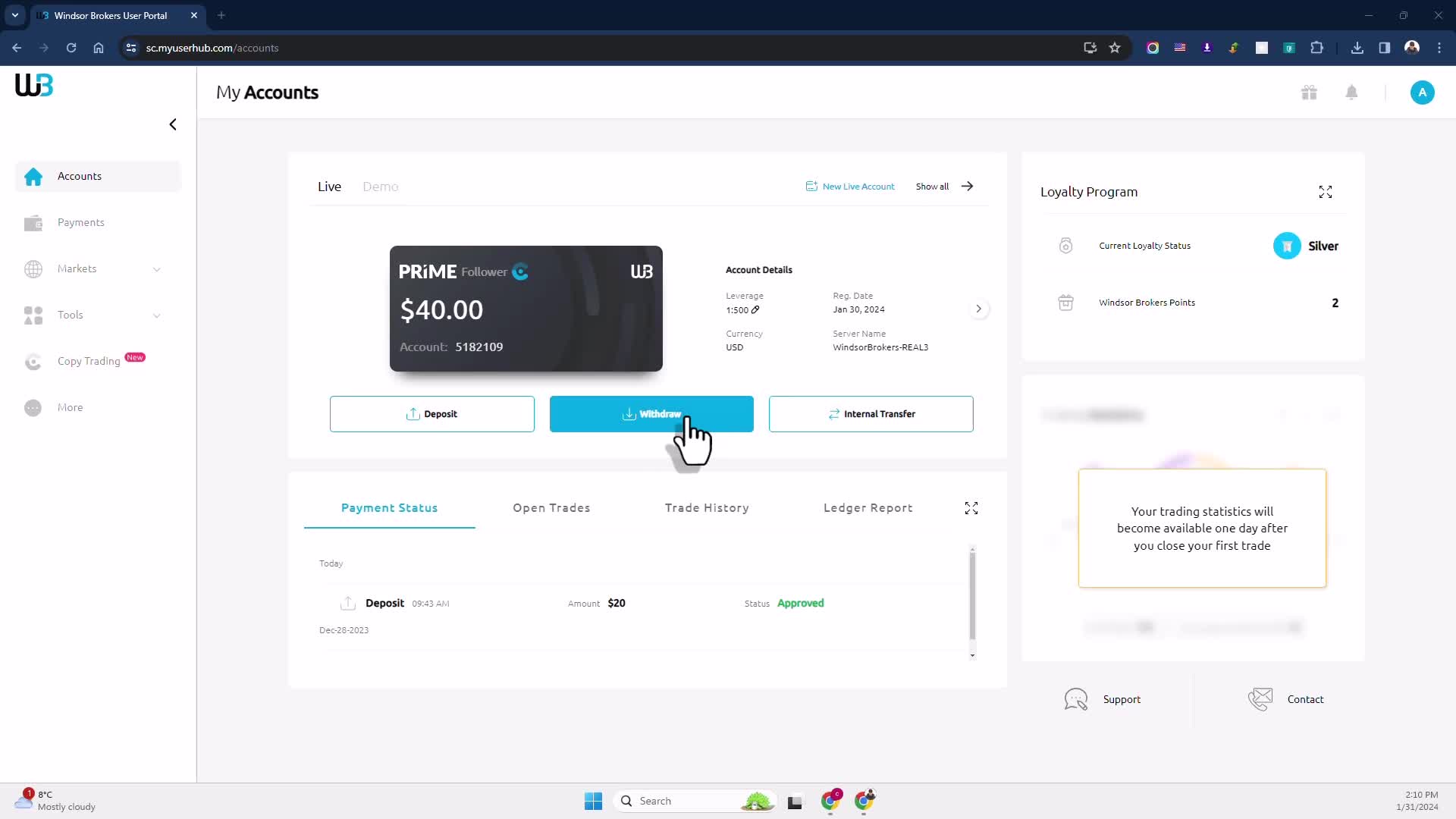Collapse the sidebar with the arrow
The image size is (1456, 819).
173,124
